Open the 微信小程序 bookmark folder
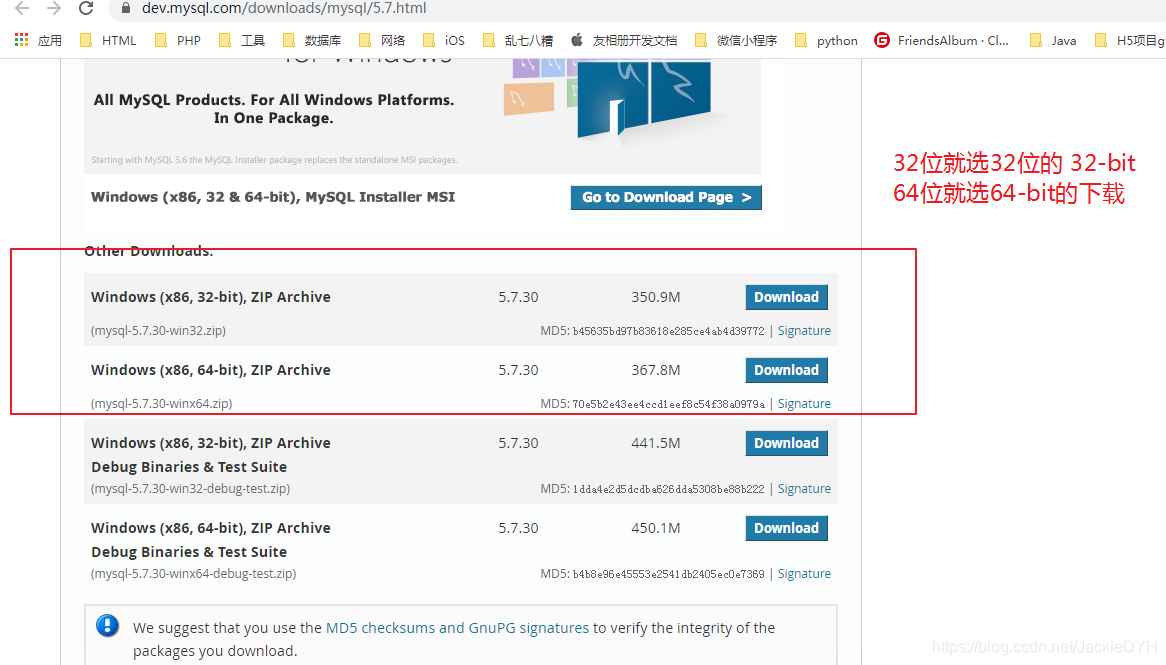The width and height of the screenshot is (1166, 665). coord(735,40)
